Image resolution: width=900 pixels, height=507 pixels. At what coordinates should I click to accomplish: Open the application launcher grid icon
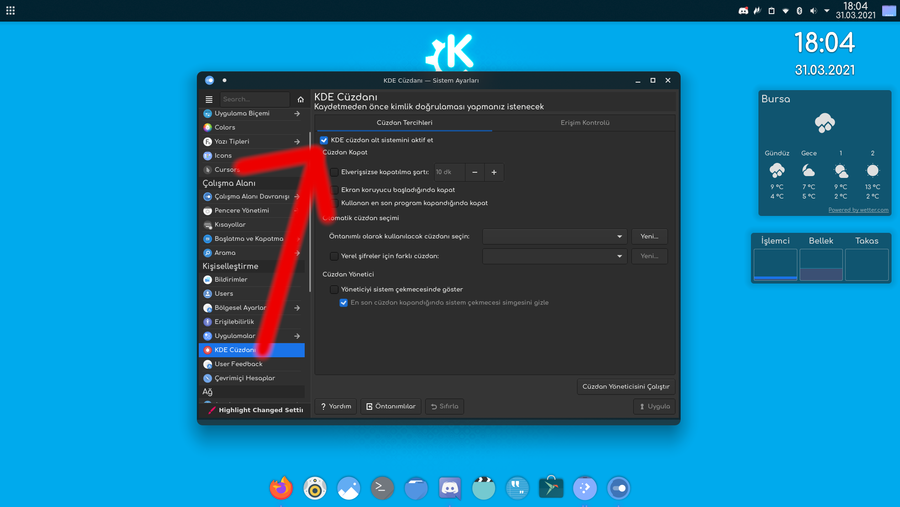(x=10, y=10)
